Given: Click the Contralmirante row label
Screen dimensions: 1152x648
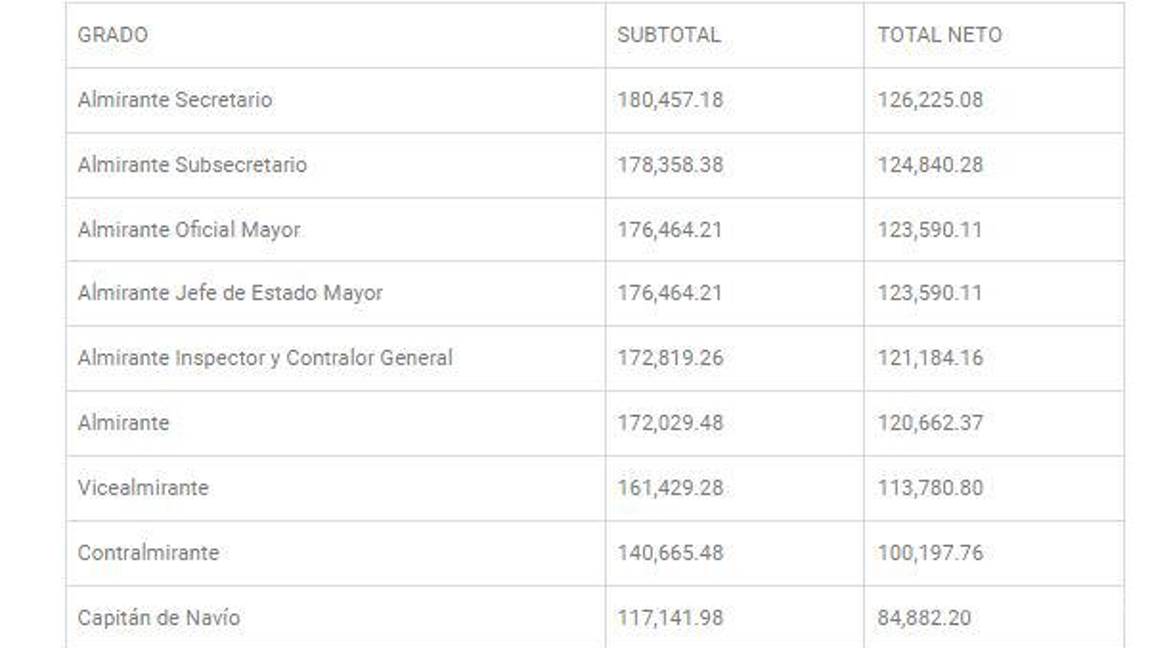Looking at the screenshot, I should [x=148, y=553].
